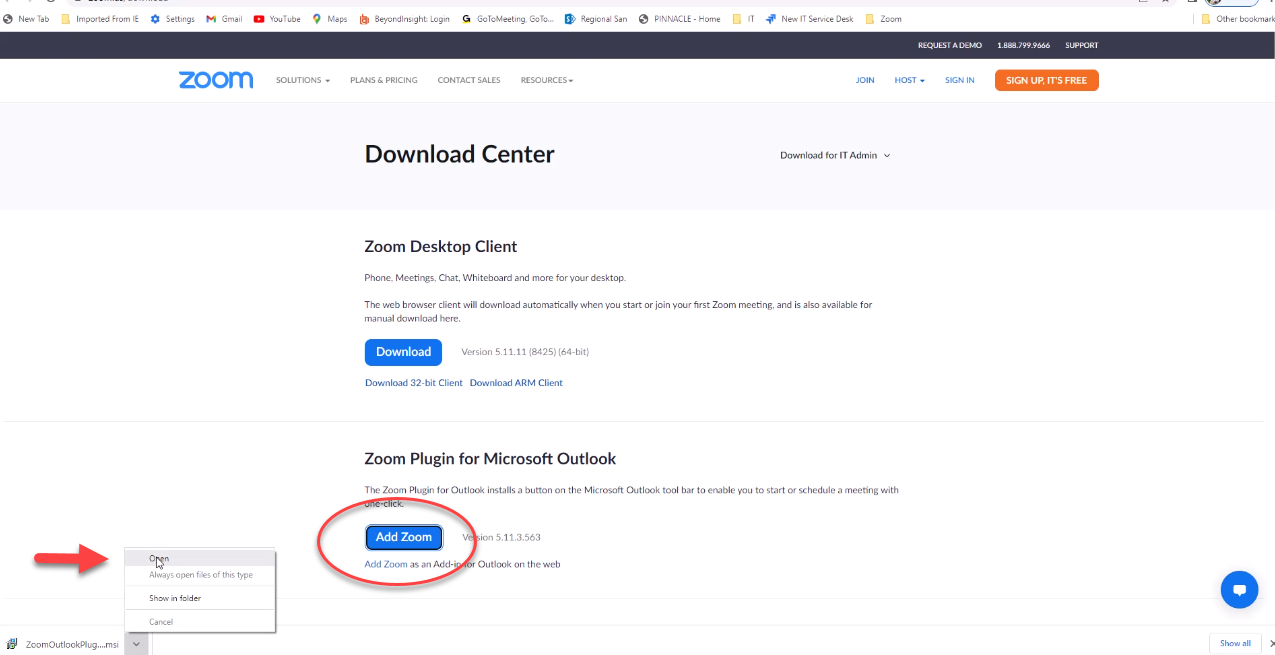This screenshot has height=655, width=1275.
Task: Click Download ARM Client link
Action: click(516, 383)
